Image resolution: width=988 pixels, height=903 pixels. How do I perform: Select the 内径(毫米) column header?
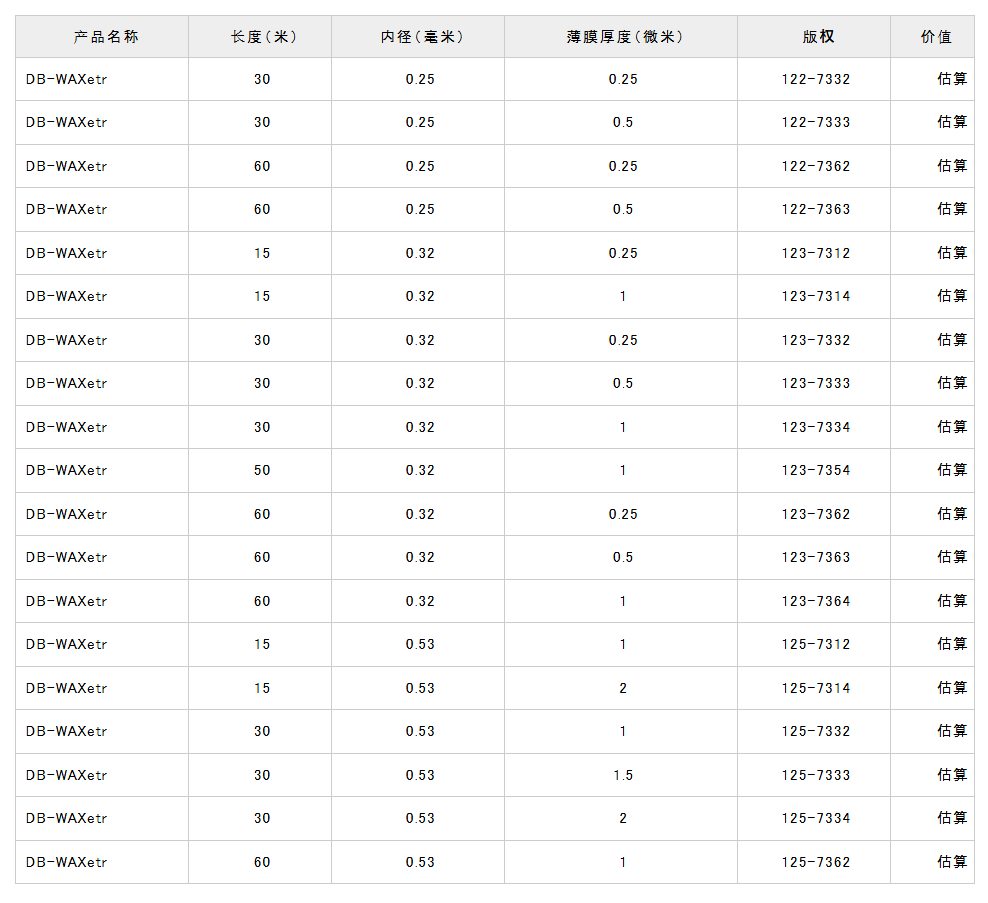coord(420,37)
